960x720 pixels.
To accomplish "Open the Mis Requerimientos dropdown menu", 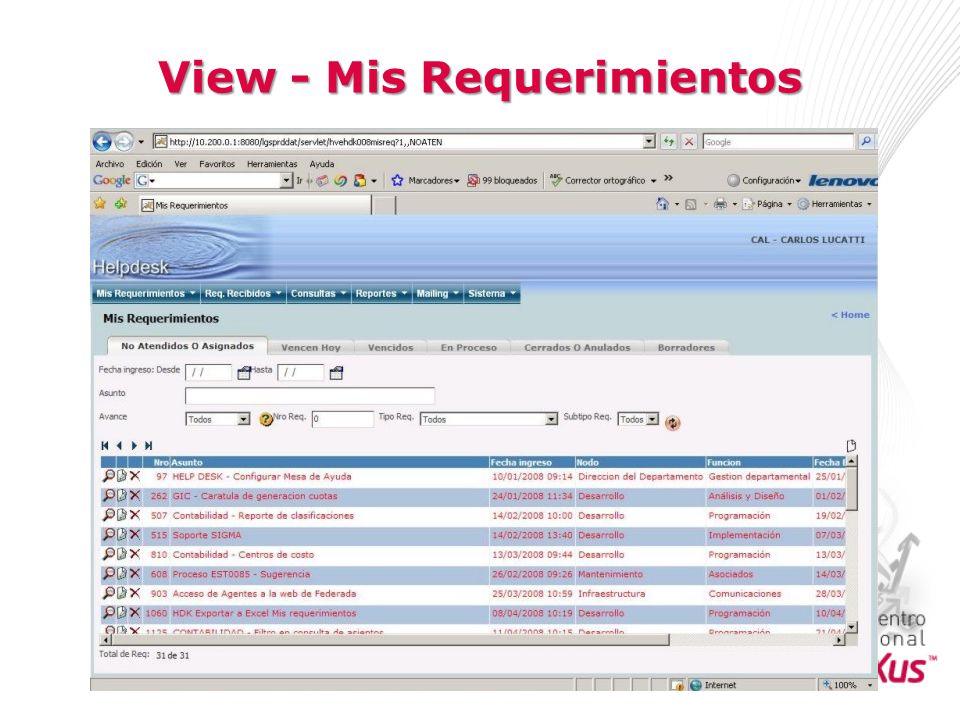I will click(x=146, y=294).
